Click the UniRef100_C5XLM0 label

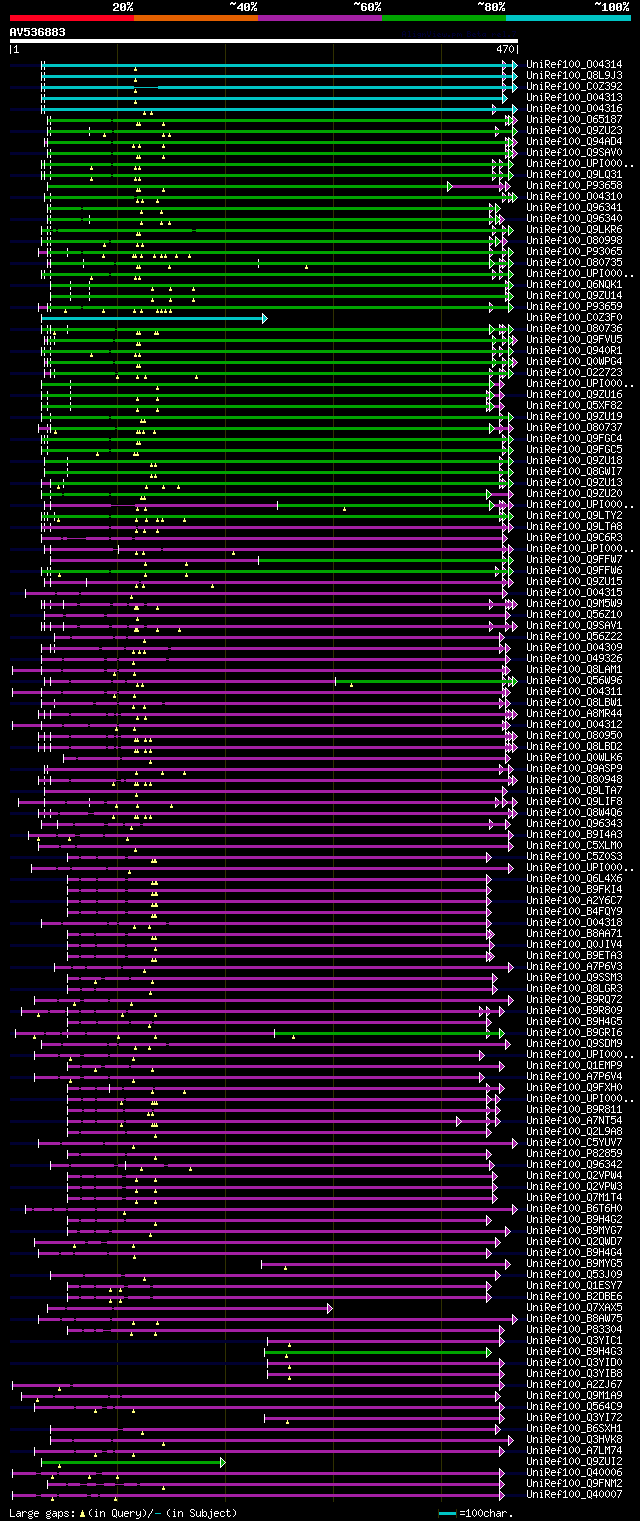coord(575,846)
